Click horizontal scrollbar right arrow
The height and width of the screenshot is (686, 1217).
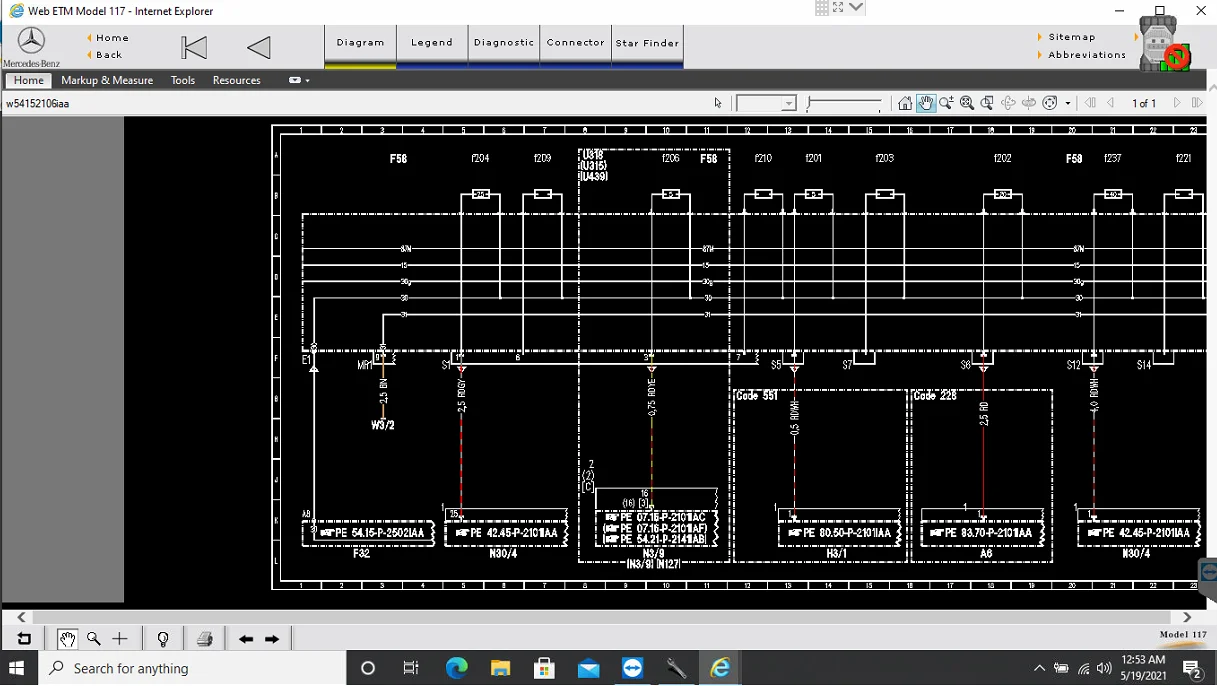[1187, 617]
